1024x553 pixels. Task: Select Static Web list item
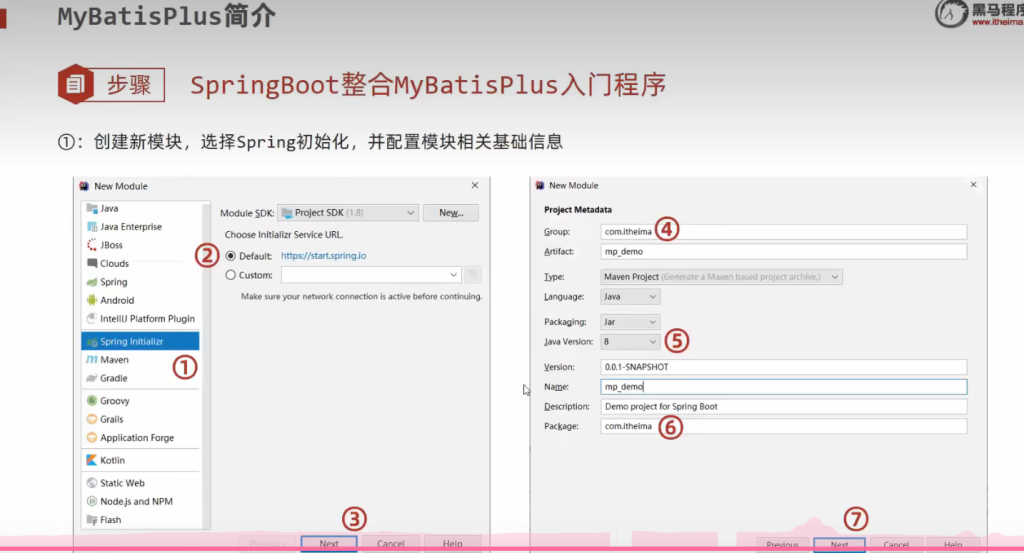click(x=122, y=483)
